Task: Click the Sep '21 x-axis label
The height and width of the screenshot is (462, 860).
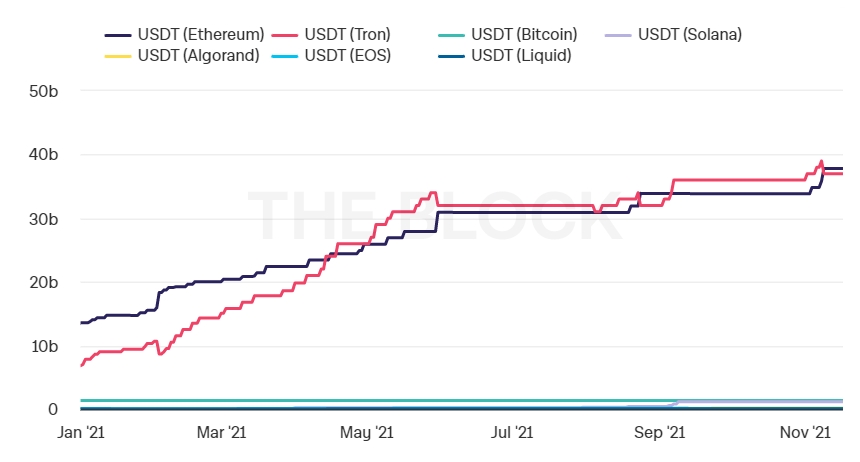Action: (x=660, y=433)
